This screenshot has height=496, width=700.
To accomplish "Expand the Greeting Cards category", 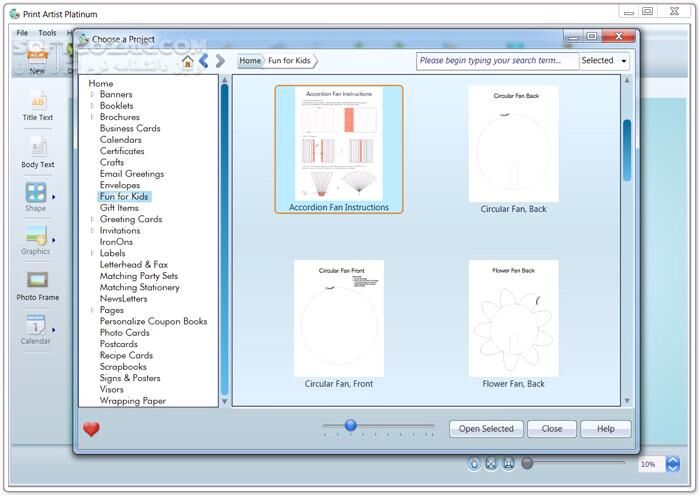I will click(93, 219).
